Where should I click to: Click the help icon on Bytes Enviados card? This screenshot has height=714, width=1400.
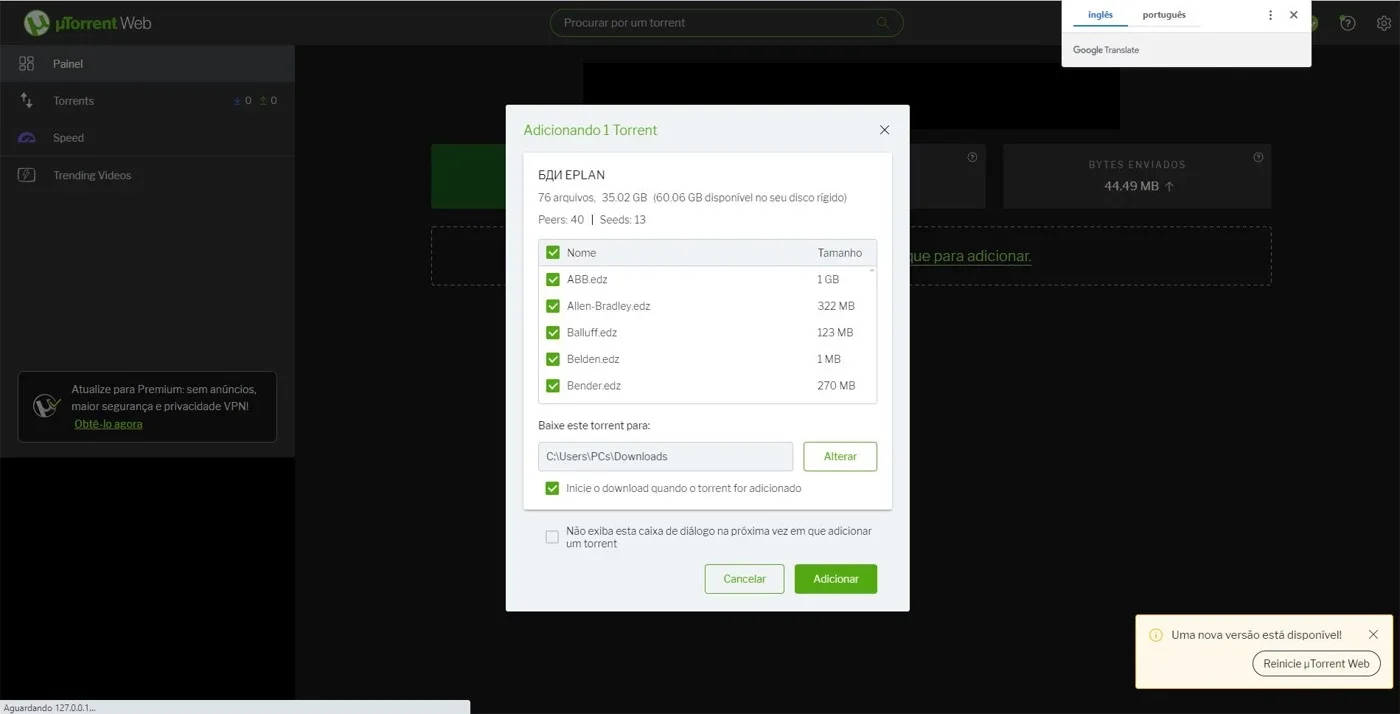point(1258,157)
